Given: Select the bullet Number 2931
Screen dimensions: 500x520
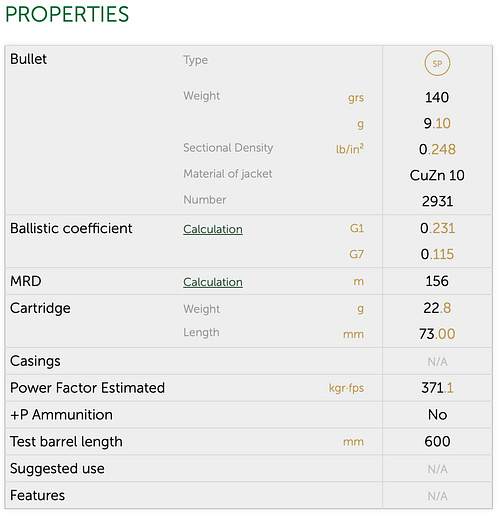Looking at the screenshot, I should pyautogui.click(x=437, y=201).
